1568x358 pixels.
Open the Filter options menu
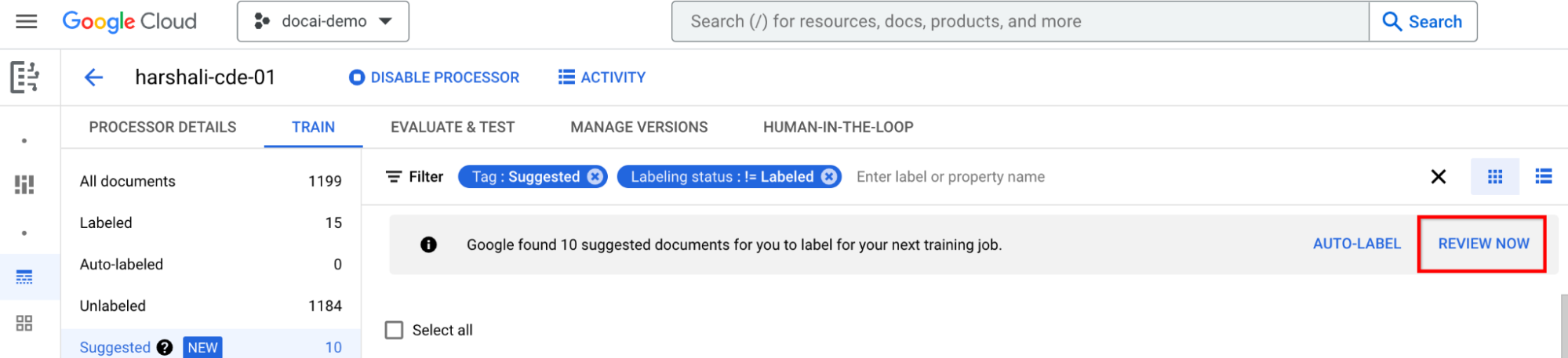tap(415, 177)
